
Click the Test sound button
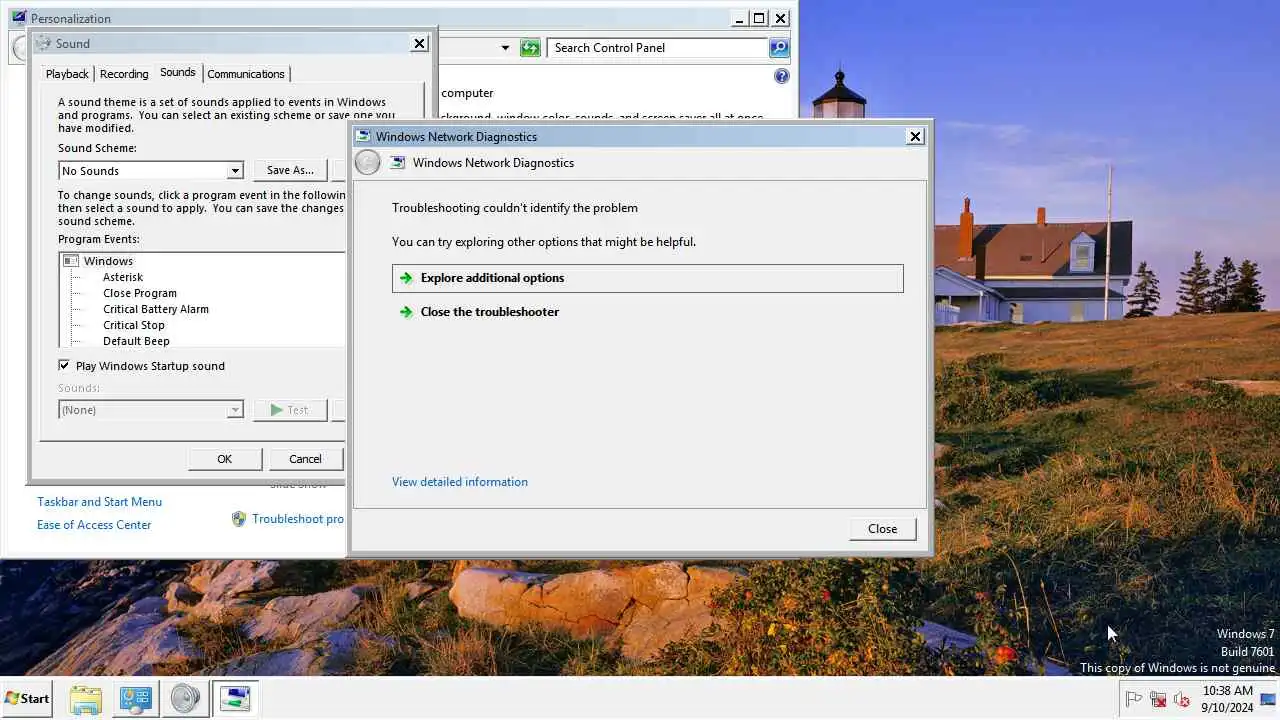pos(290,410)
